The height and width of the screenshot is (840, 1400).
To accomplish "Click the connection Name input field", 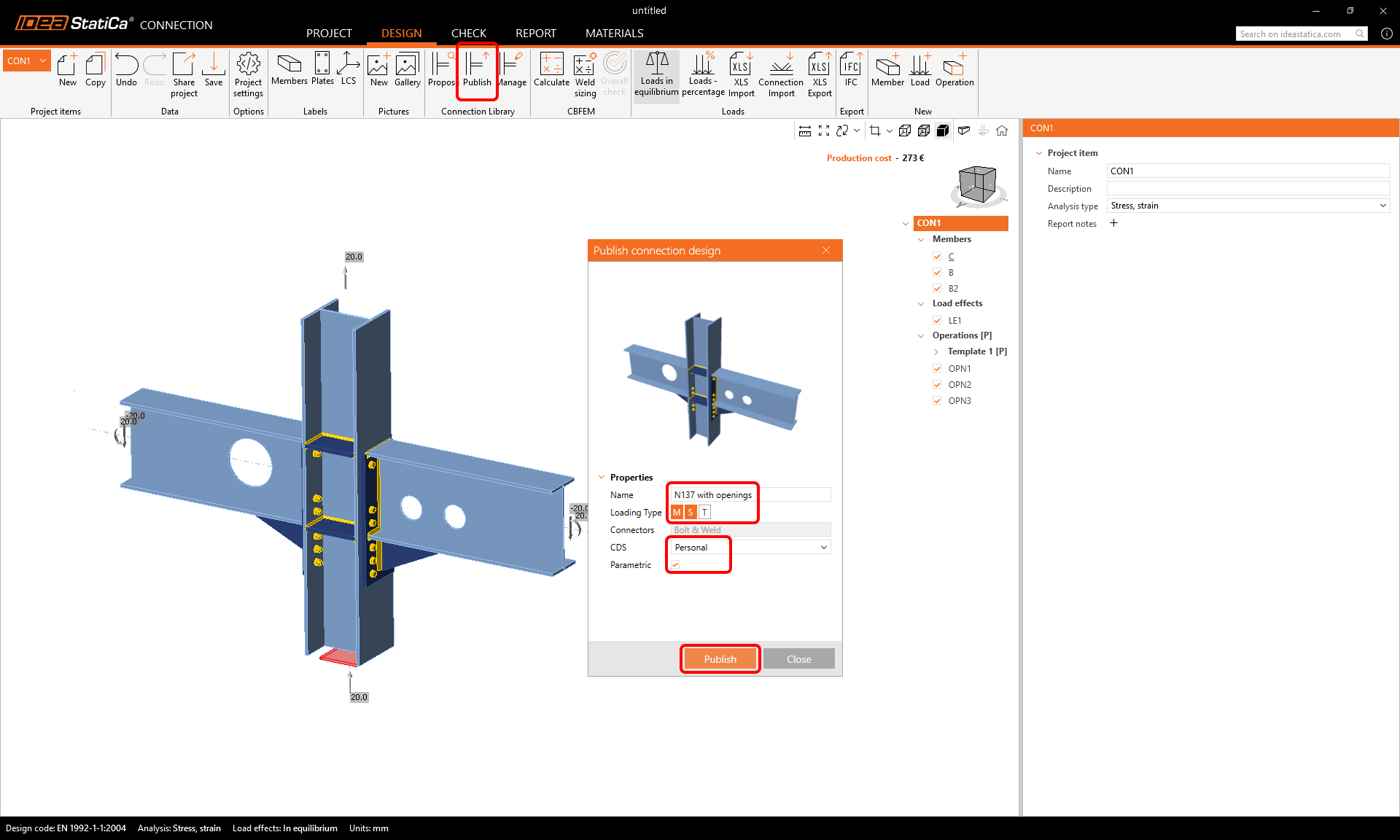I will 750,495.
